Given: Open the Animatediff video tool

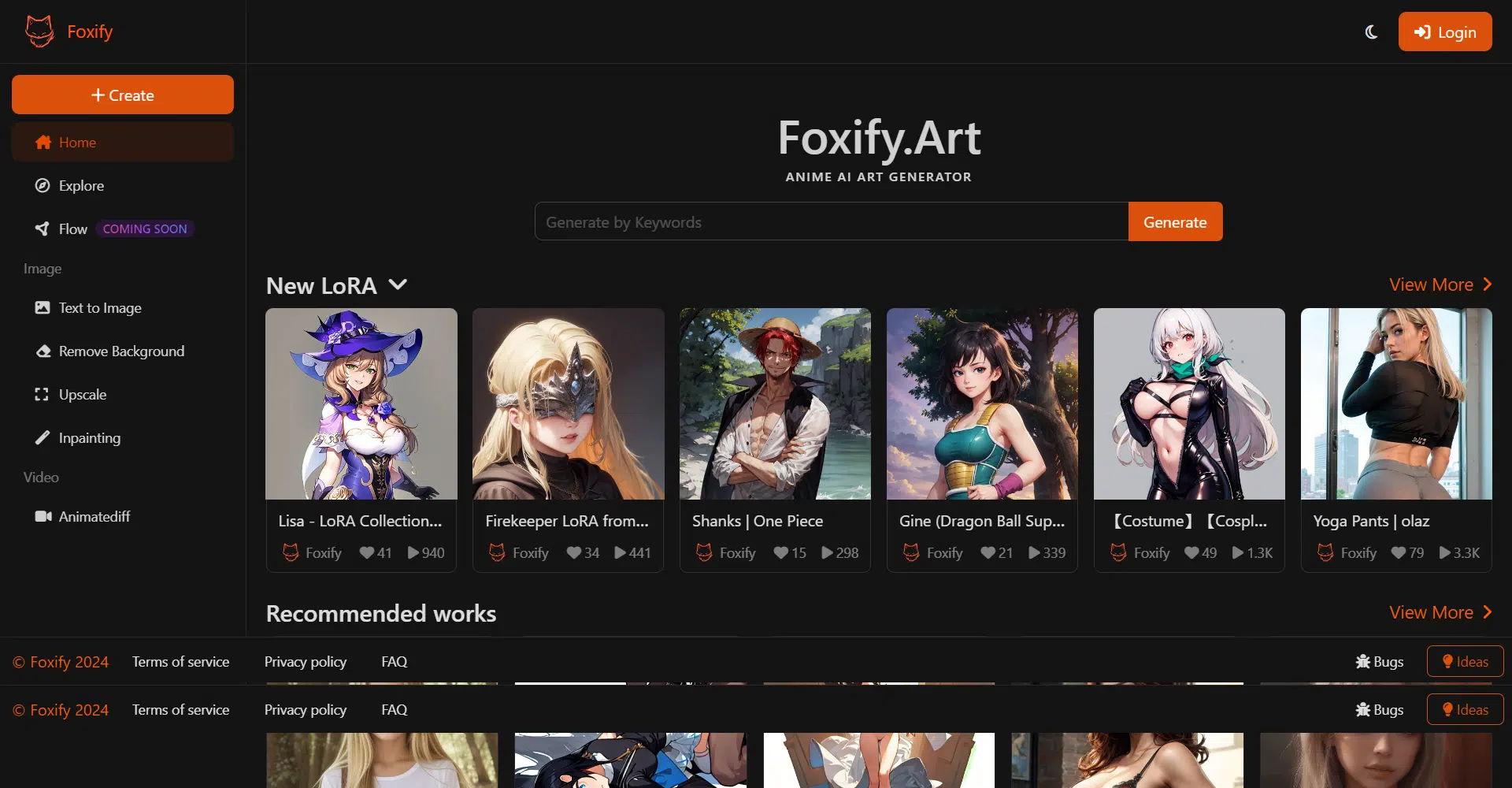Looking at the screenshot, I should coord(94,517).
